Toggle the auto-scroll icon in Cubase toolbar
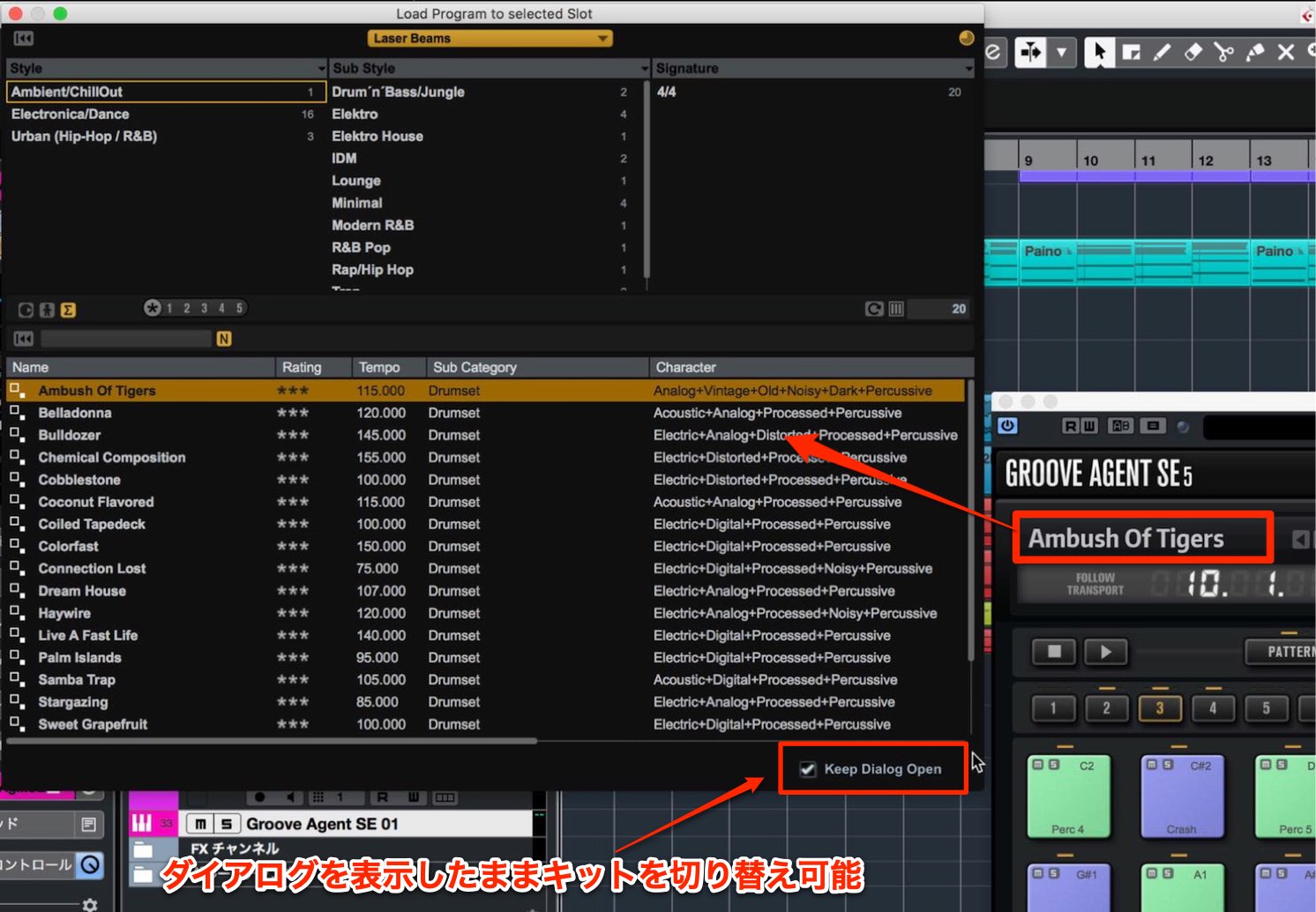Image resolution: width=1316 pixels, height=912 pixels. point(1030,52)
